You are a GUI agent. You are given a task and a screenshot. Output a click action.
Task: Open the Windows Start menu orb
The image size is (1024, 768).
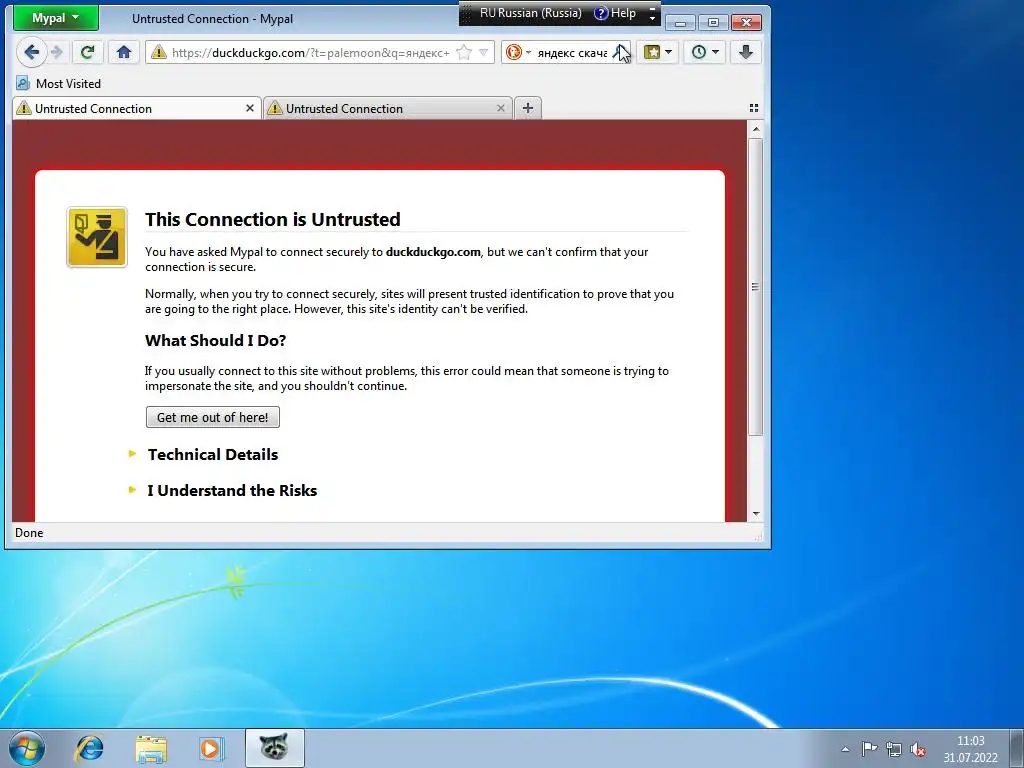coord(27,748)
